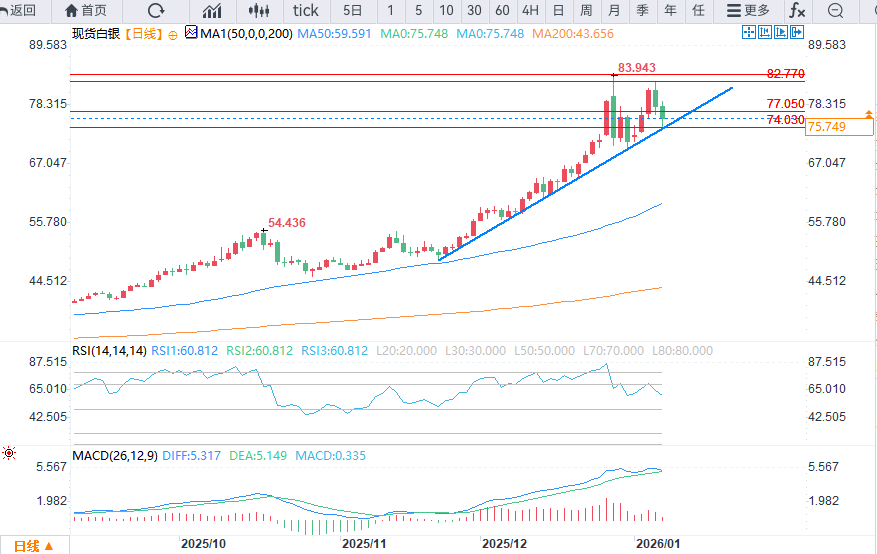The height and width of the screenshot is (554, 877).
Task: Click the DEA:5.149 value
Action: (258, 456)
